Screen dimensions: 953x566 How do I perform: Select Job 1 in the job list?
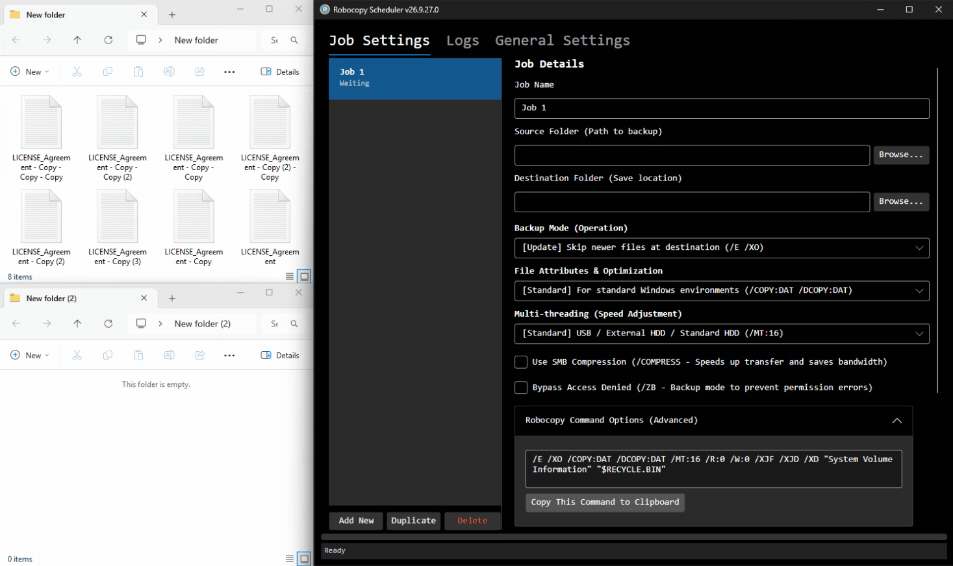(x=415, y=79)
